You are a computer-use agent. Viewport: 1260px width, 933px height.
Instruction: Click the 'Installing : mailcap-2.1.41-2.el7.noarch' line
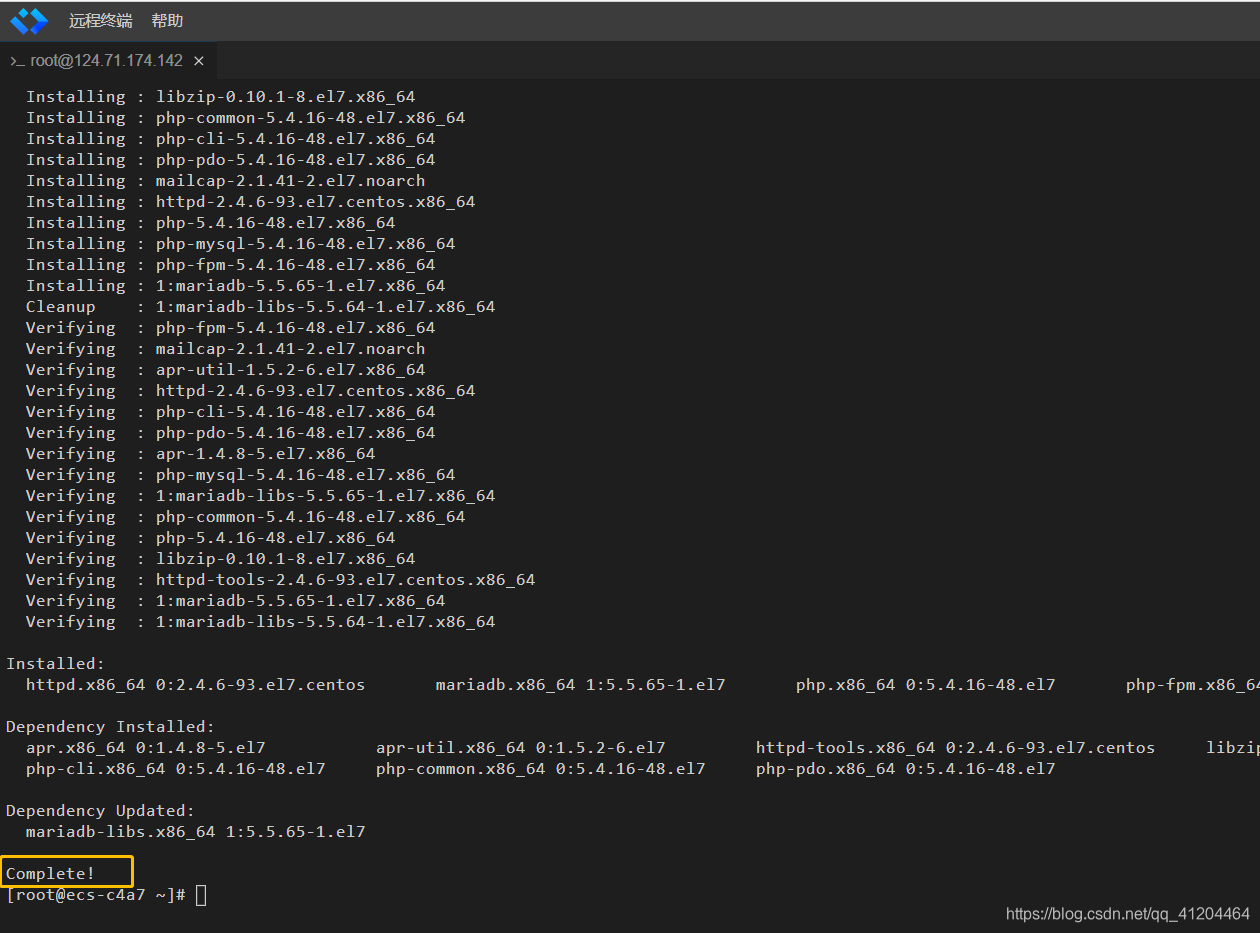coord(225,181)
